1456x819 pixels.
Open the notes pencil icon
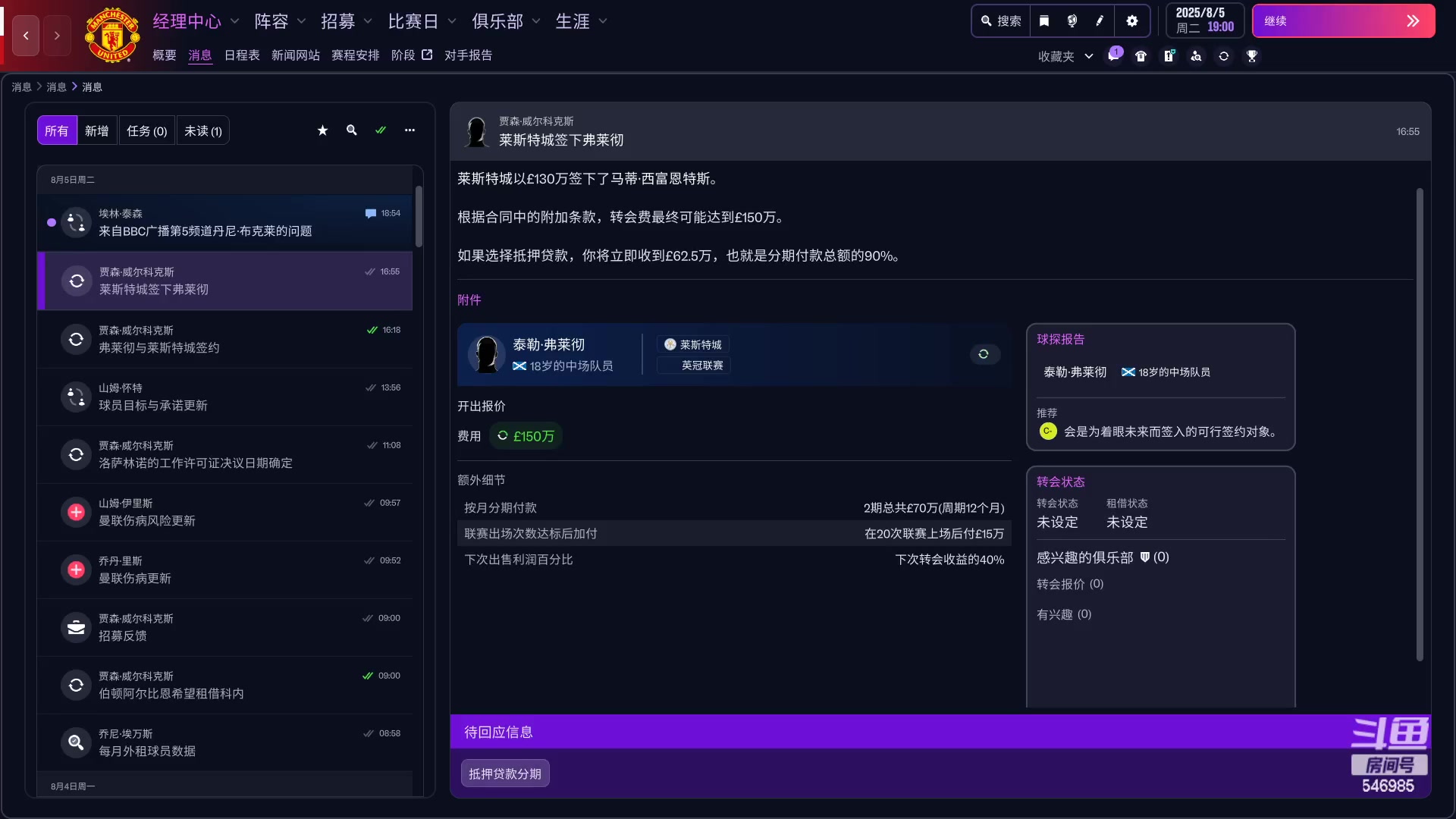[1099, 20]
